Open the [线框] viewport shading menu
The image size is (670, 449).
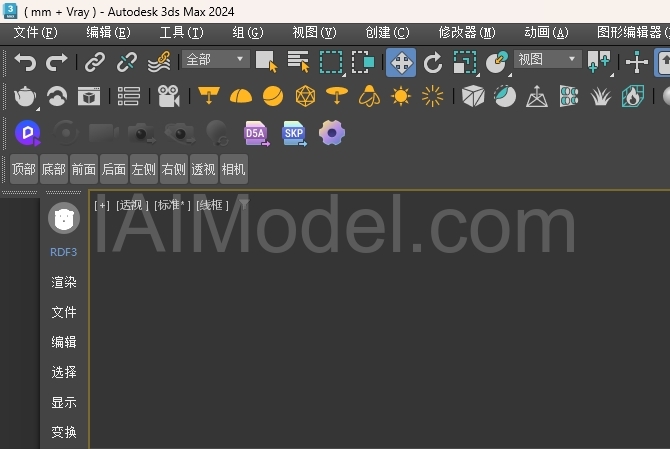pos(212,205)
